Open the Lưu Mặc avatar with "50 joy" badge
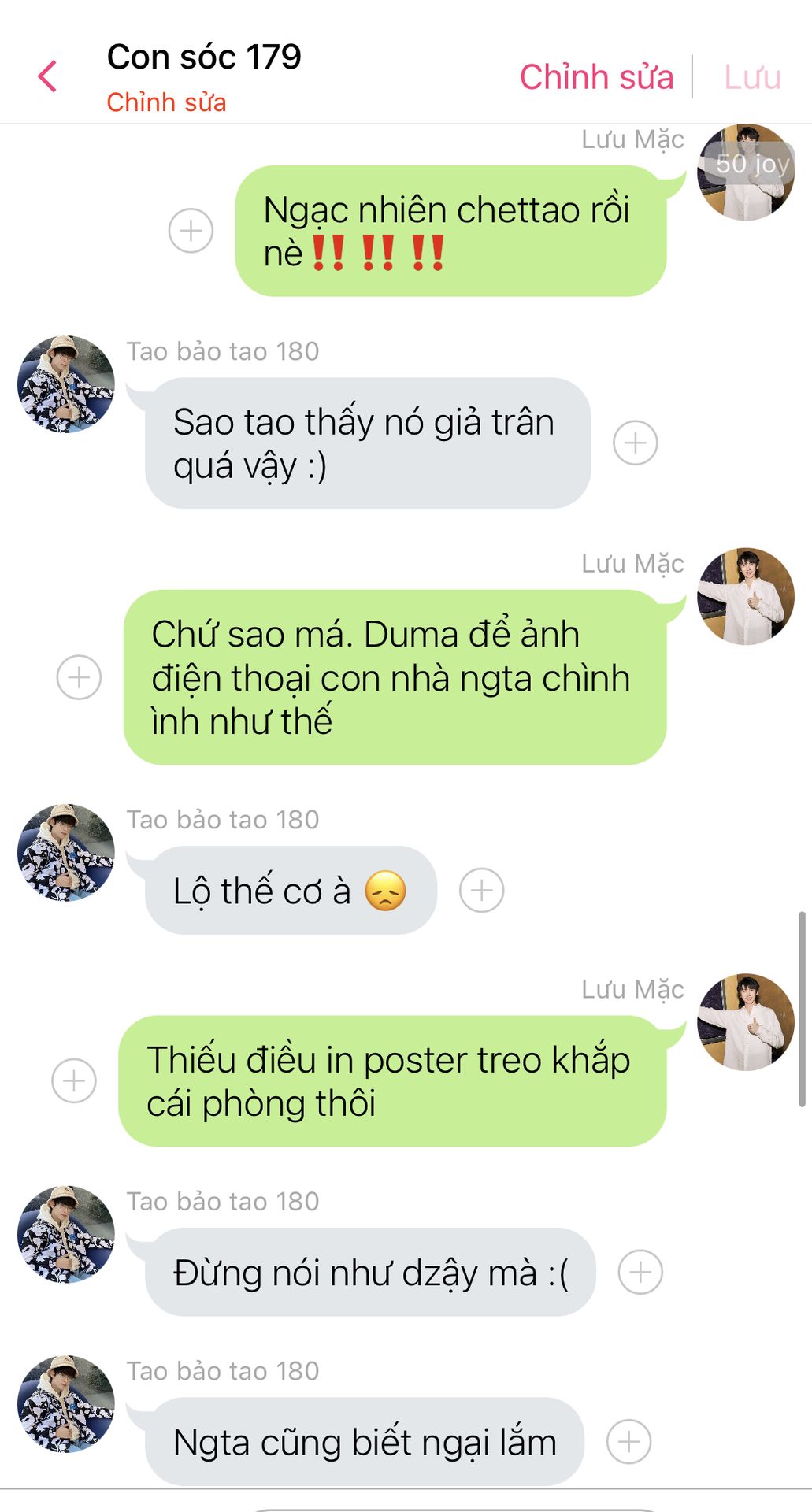Screen dimensions: 812x1512 (x=745, y=172)
